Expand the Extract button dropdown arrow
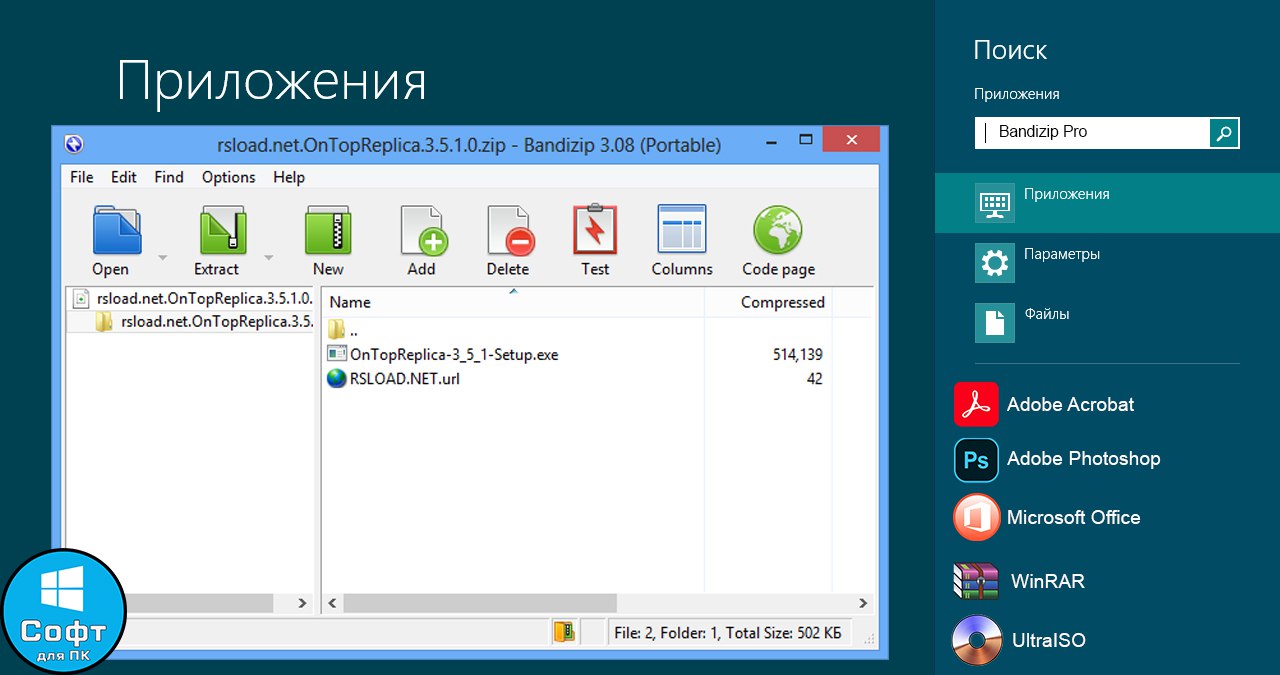1280x675 pixels. click(x=268, y=257)
